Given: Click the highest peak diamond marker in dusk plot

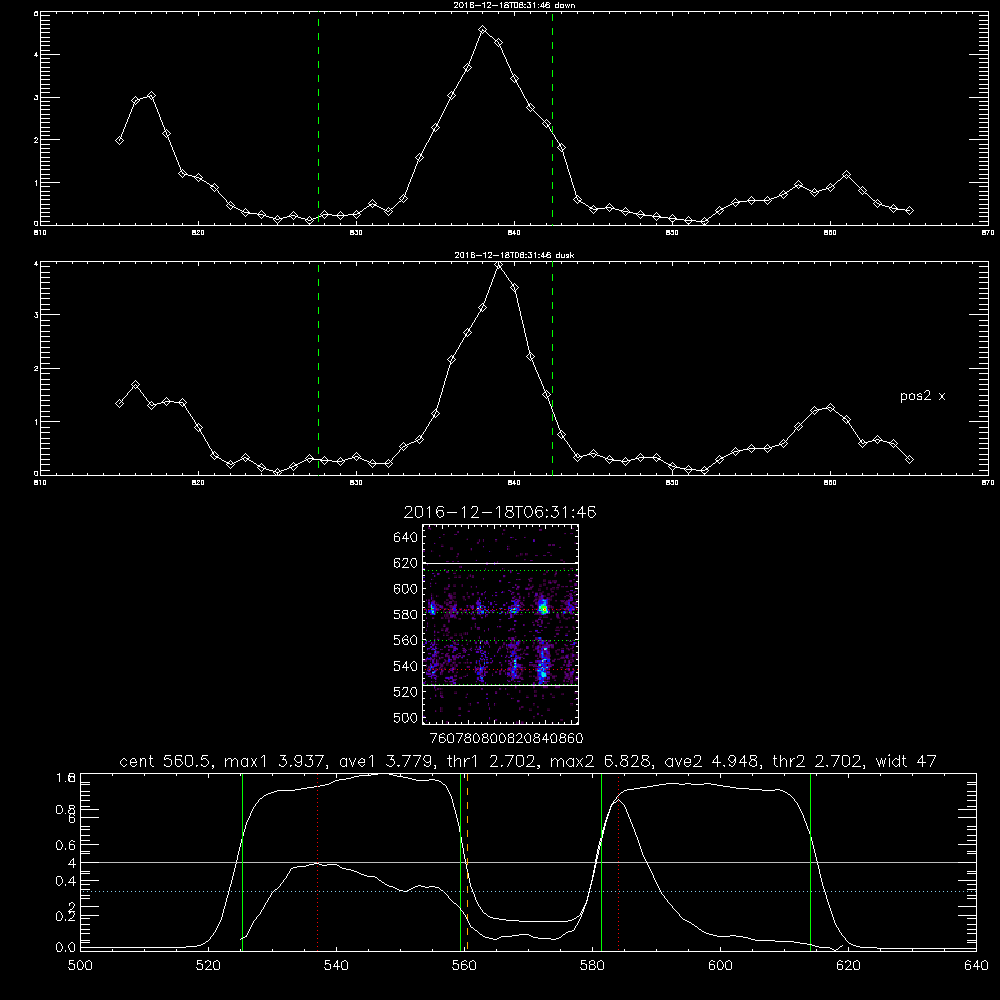Looking at the screenshot, I should coord(499,265).
